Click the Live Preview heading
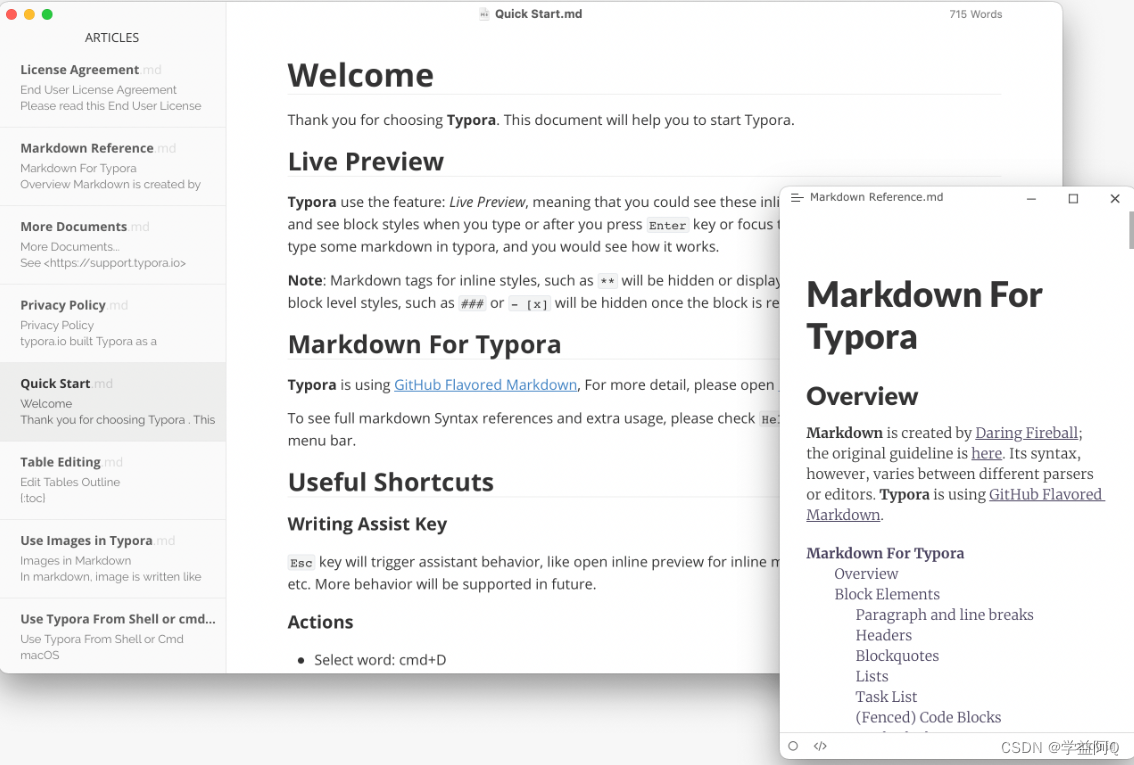1134x765 pixels. pyautogui.click(x=365, y=162)
